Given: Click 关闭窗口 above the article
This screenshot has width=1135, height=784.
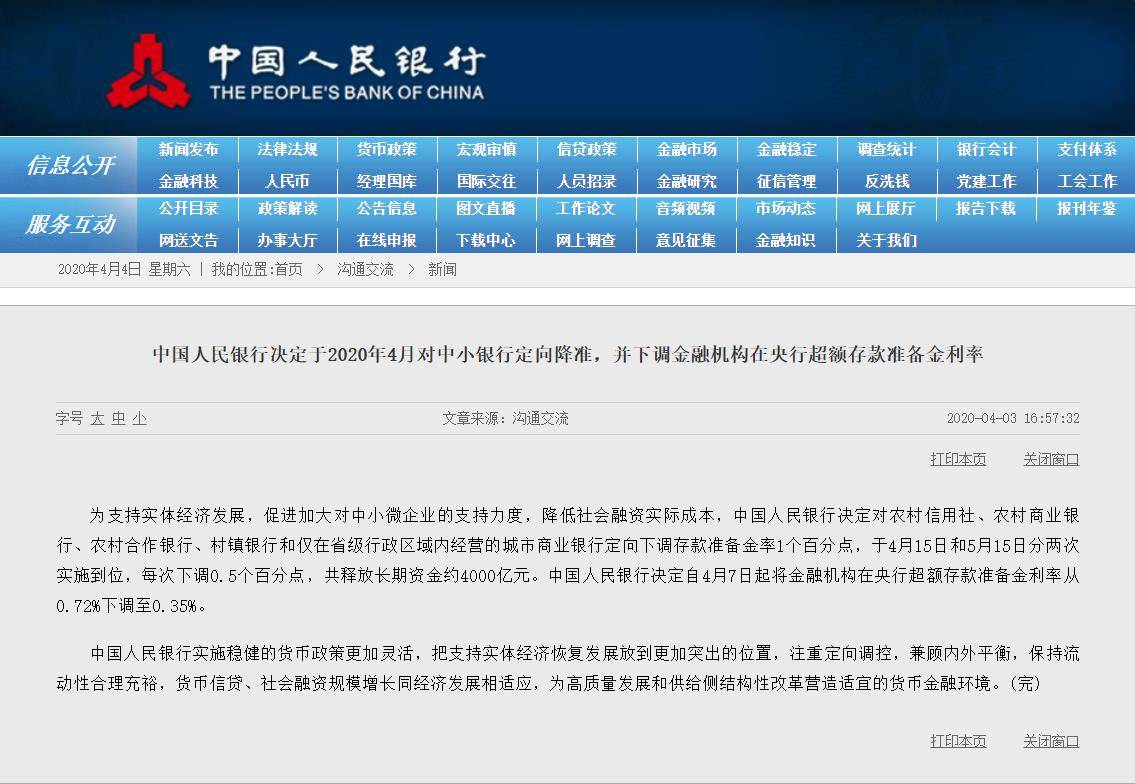Looking at the screenshot, I should click(1051, 459).
